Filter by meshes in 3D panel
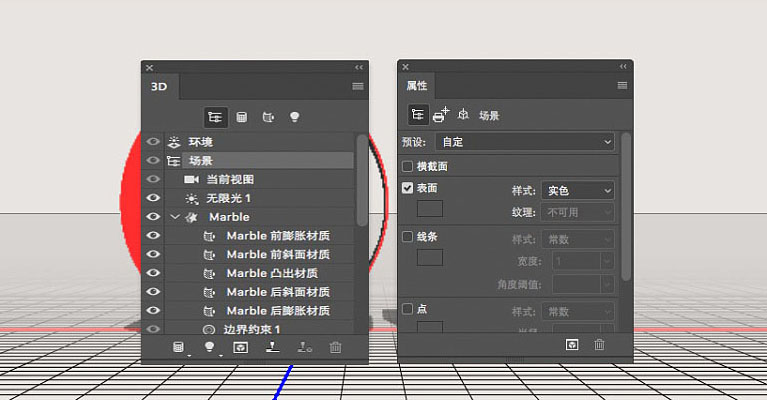 (x=242, y=117)
